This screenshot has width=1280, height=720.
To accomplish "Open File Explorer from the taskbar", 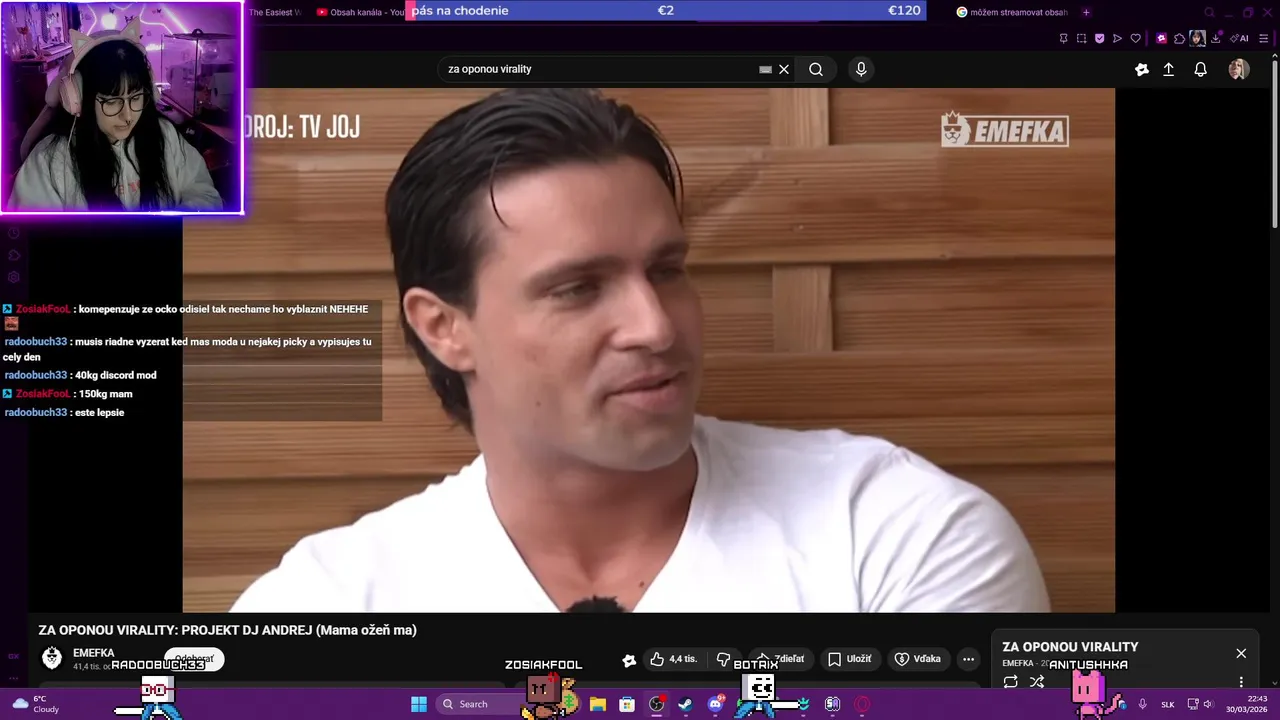I will (598, 704).
